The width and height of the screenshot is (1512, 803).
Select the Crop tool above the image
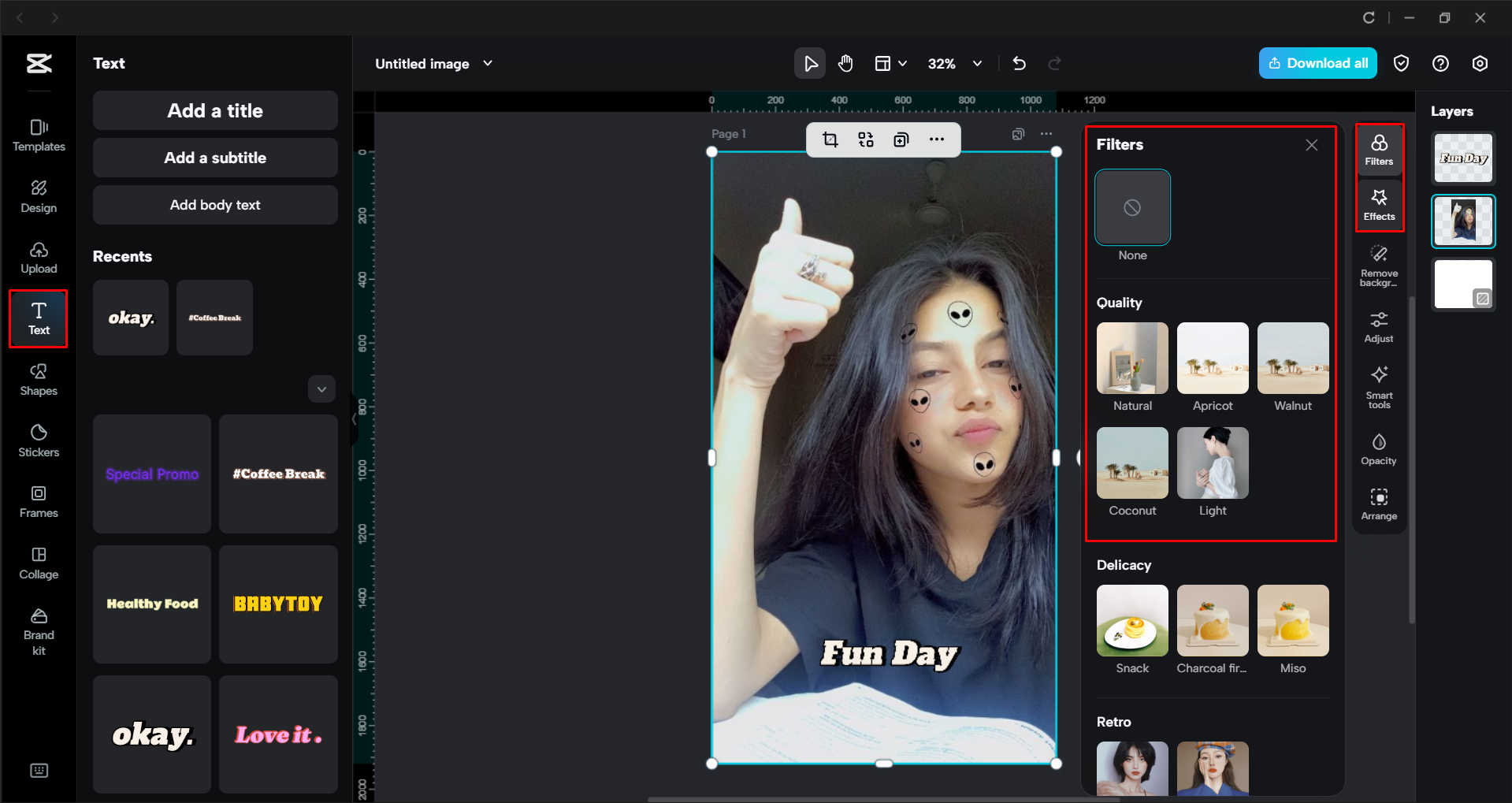830,139
